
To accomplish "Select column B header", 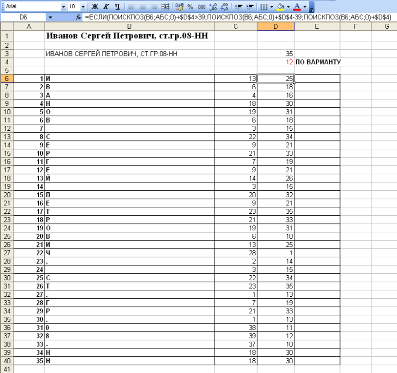I will tap(129, 26).
